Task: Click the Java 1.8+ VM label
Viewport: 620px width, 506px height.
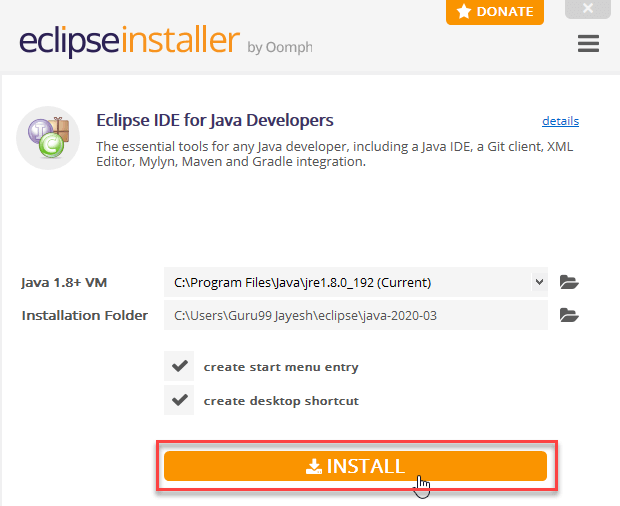Action: coord(64,283)
